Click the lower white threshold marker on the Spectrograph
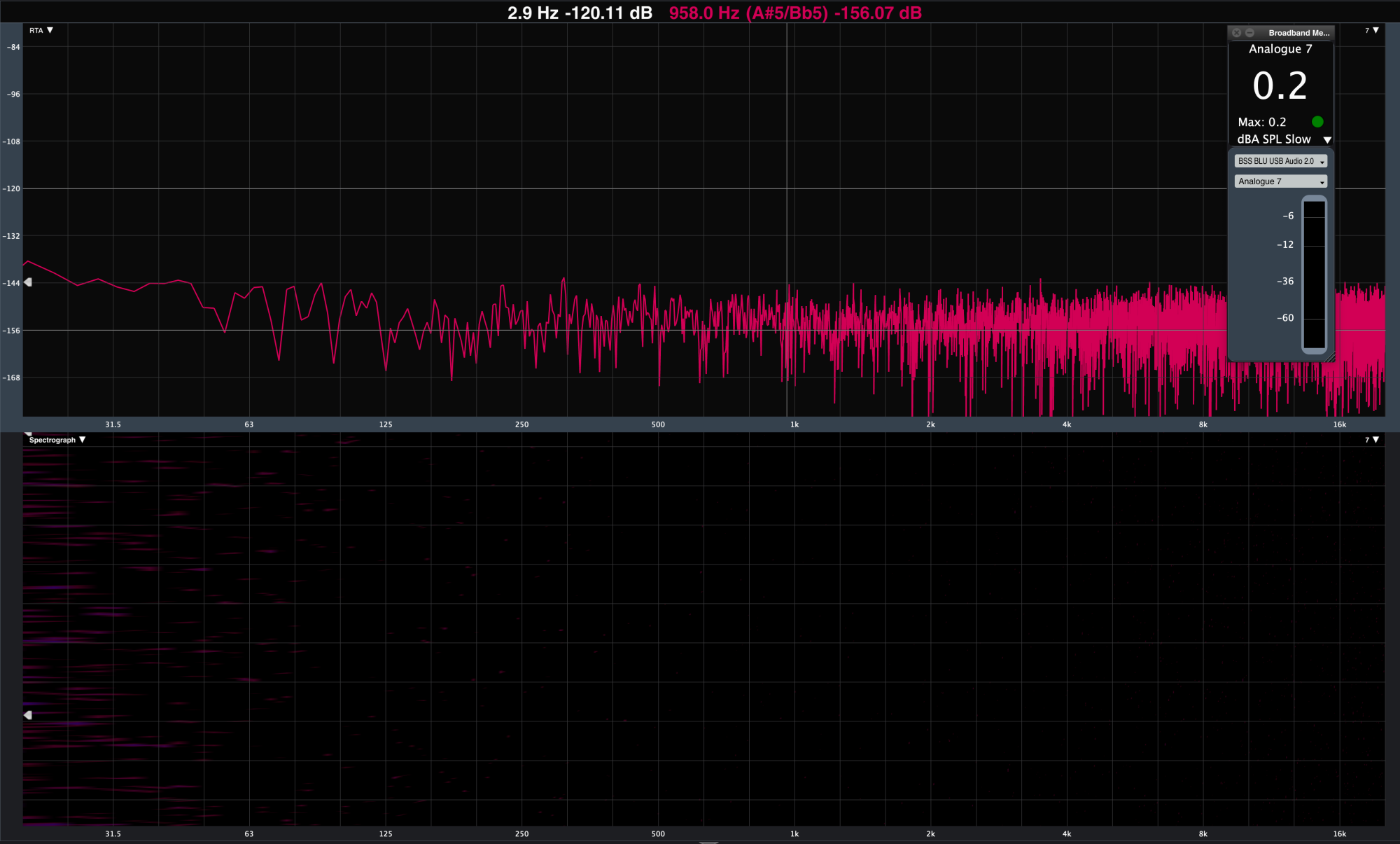Image resolution: width=1400 pixels, height=844 pixels. [28, 715]
